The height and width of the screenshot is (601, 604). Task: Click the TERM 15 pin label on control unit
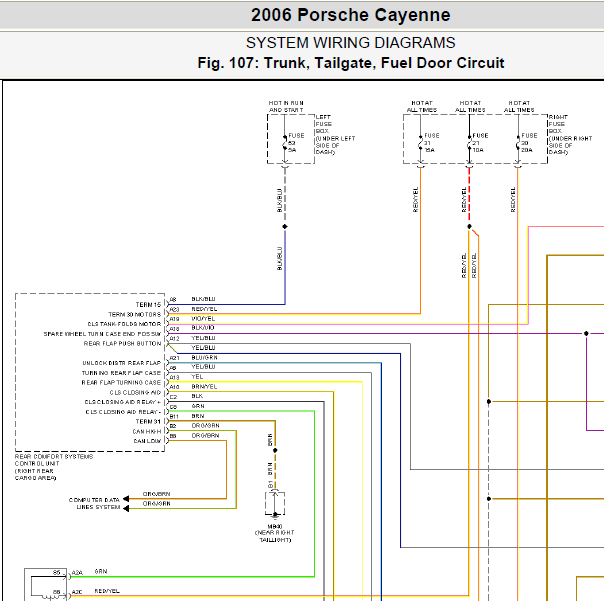point(148,305)
